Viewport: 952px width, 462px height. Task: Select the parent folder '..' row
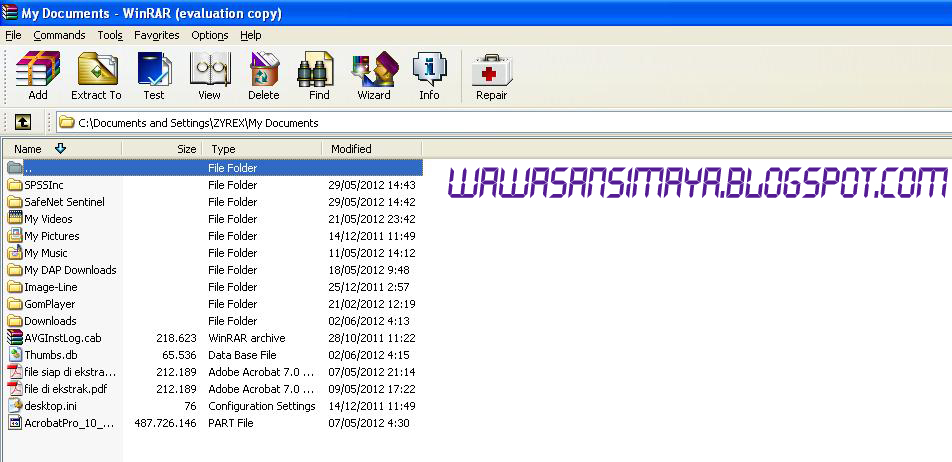coord(214,168)
